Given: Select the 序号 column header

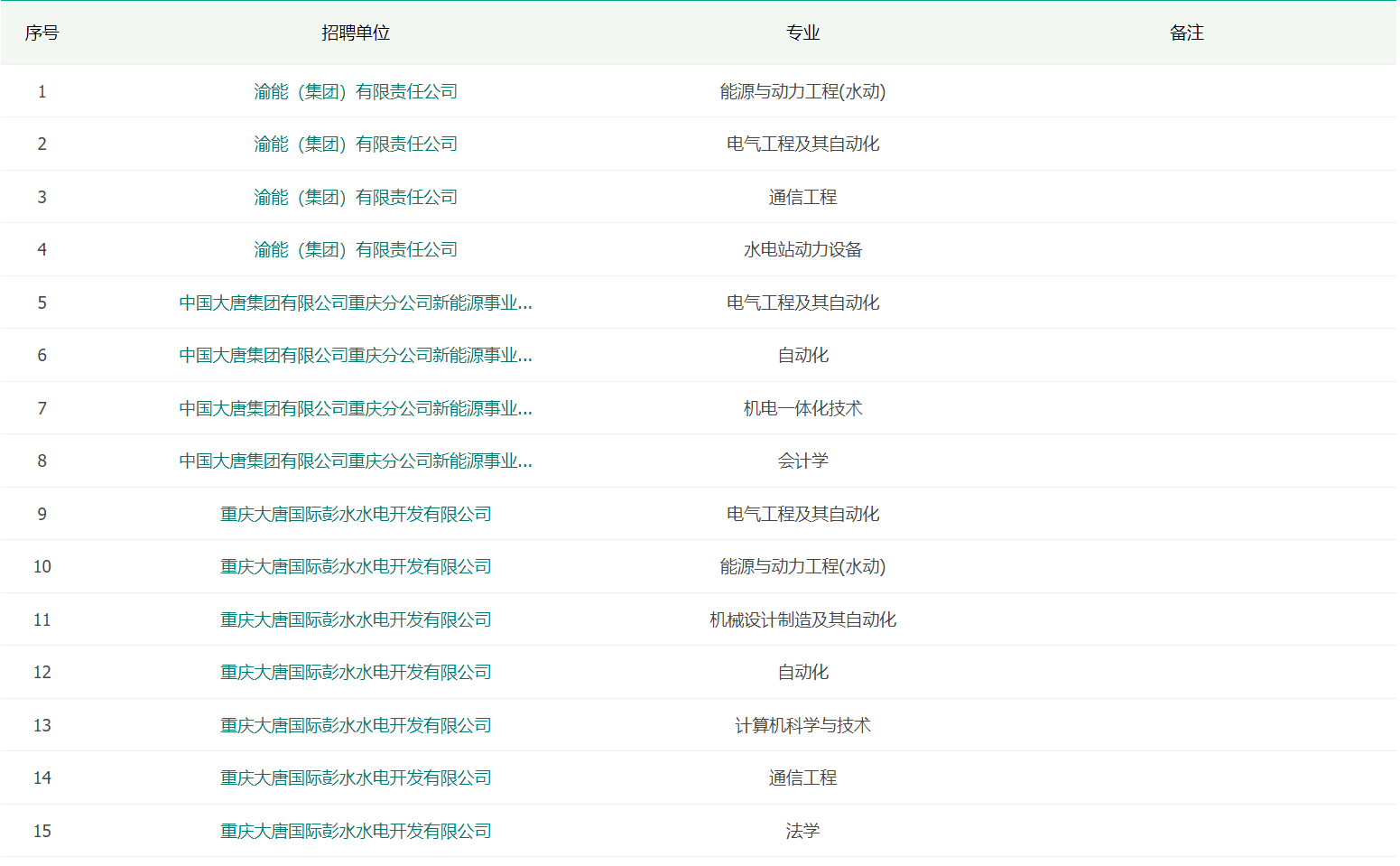Looking at the screenshot, I should (42, 33).
